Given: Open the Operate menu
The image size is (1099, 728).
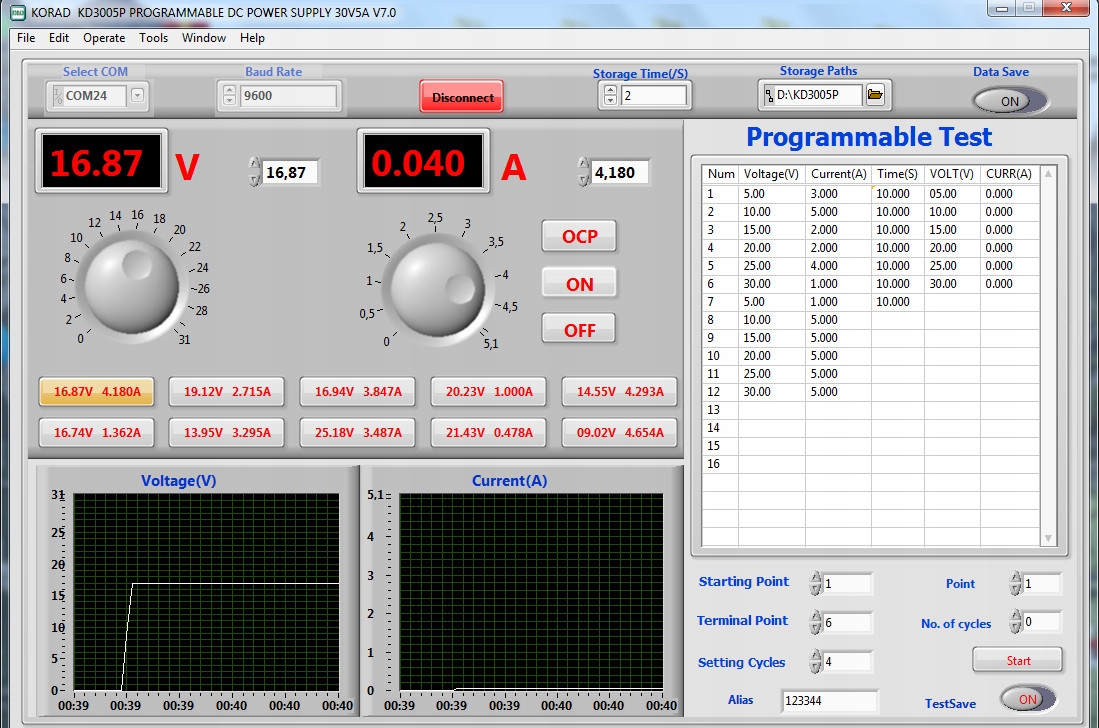Looking at the screenshot, I should point(104,38).
